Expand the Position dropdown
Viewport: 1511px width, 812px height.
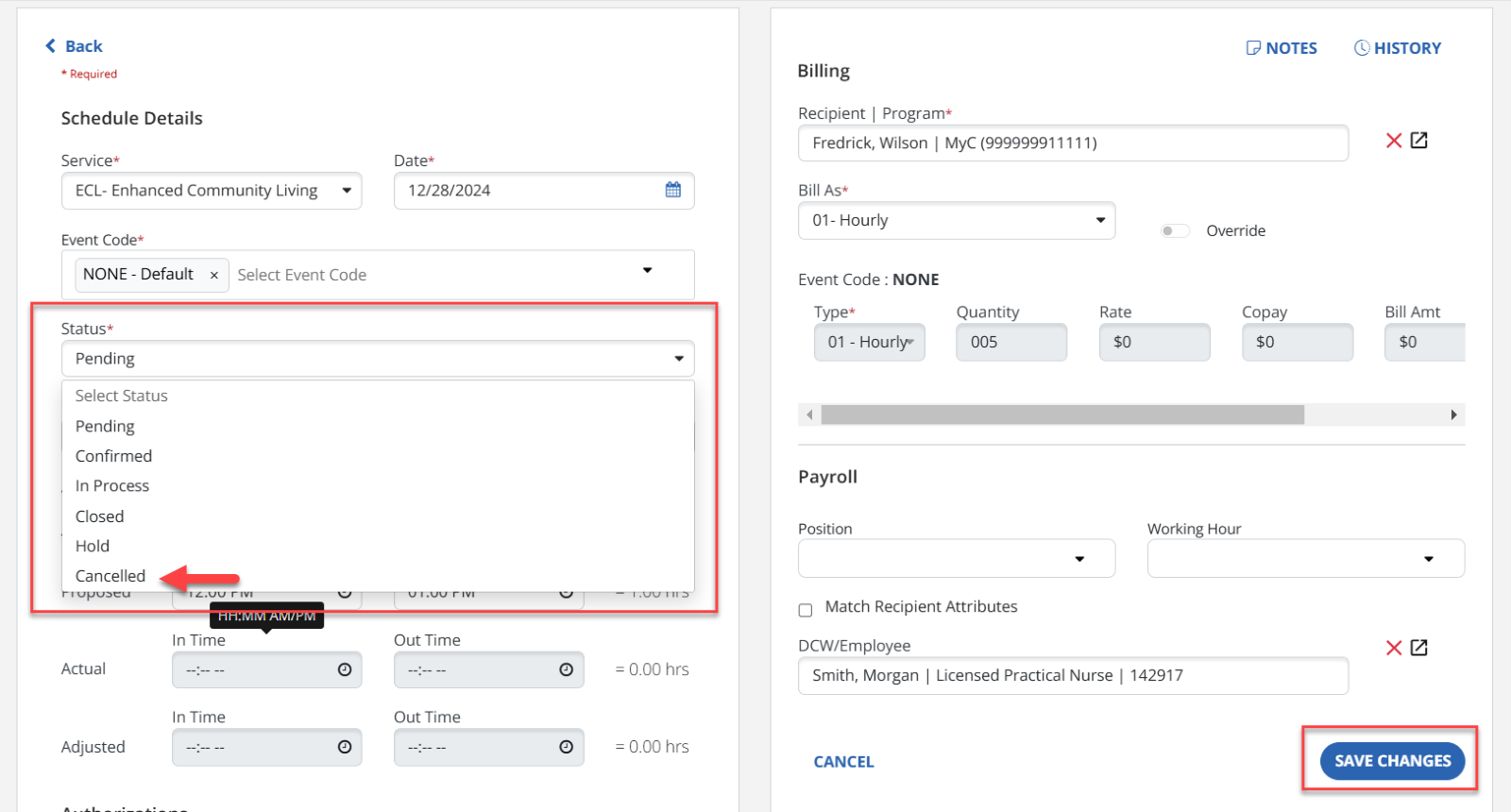coord(1079,559)
